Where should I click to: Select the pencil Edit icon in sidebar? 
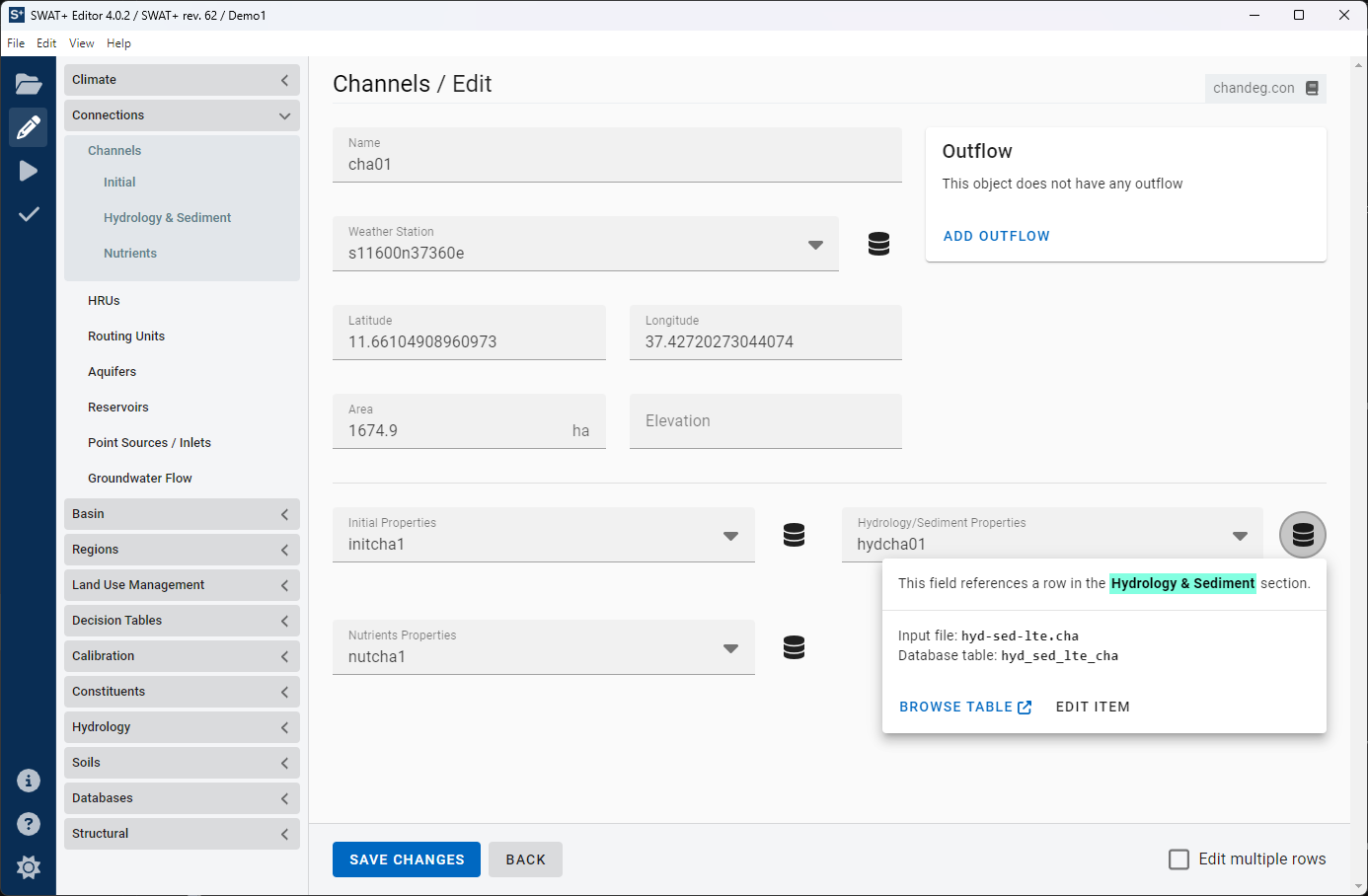click(x=29, y=127)
